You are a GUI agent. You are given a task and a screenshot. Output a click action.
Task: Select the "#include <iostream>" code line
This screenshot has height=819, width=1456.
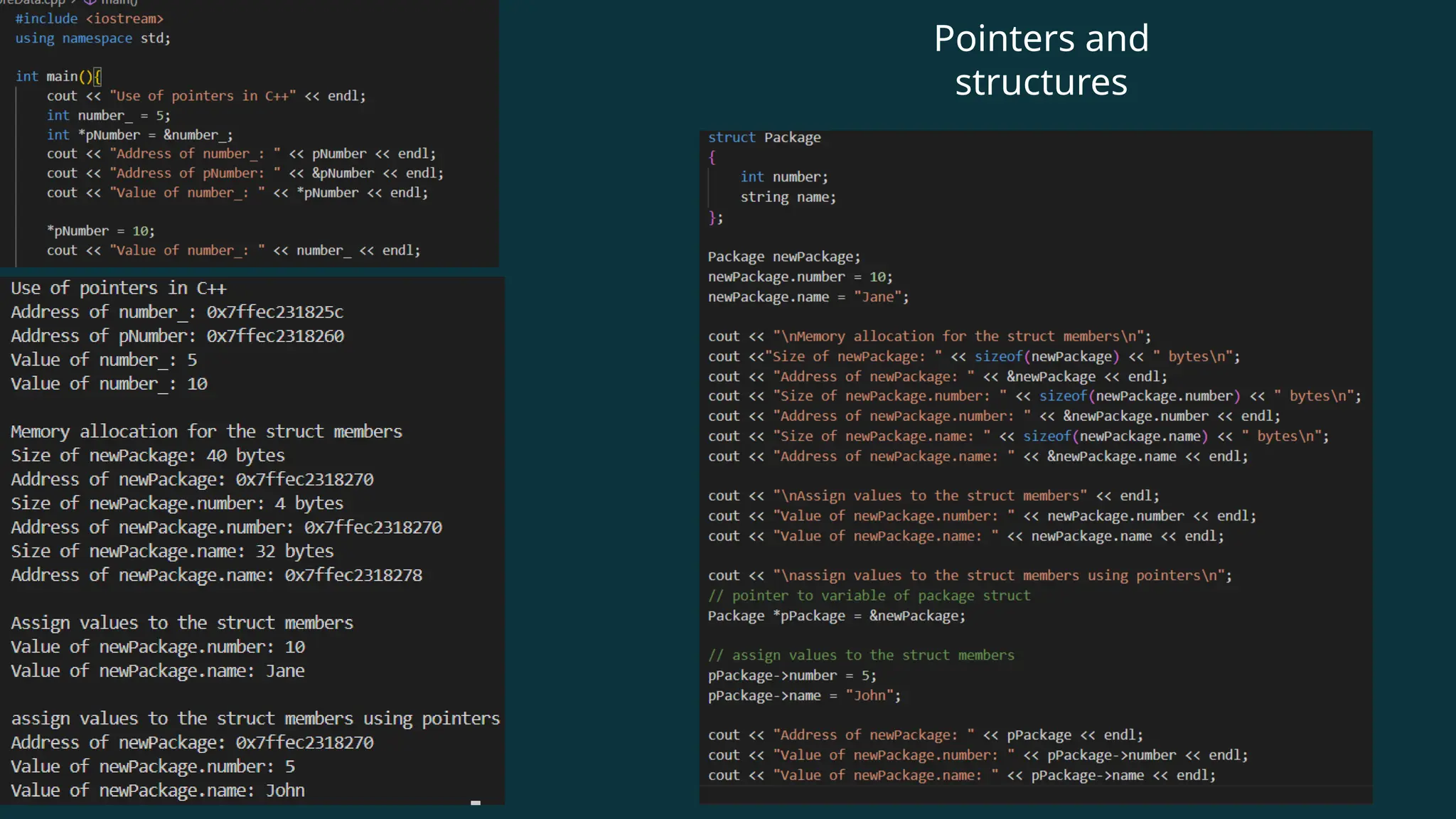coord(90,18)
